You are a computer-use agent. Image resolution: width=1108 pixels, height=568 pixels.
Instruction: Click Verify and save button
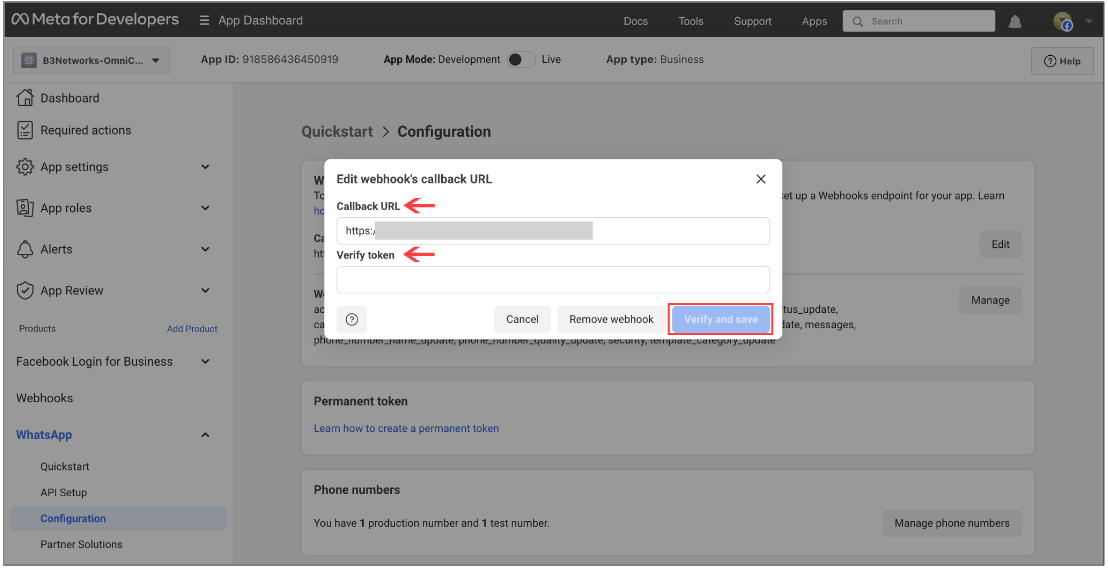(721, 319)
